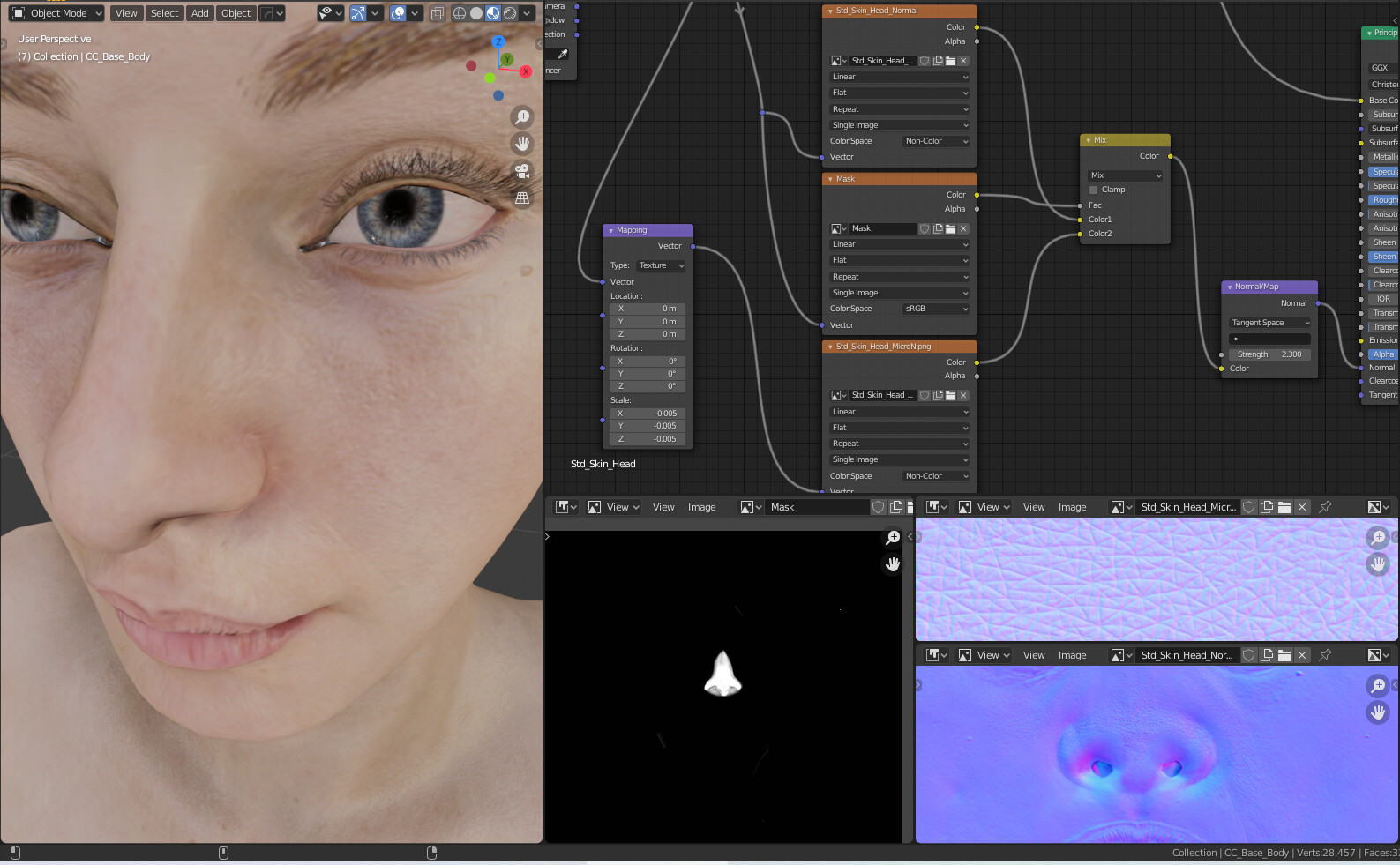Viewport: 1400px width, 865px height.
Task: Collapse the Normal Map node
Action: pos(1229,287)
